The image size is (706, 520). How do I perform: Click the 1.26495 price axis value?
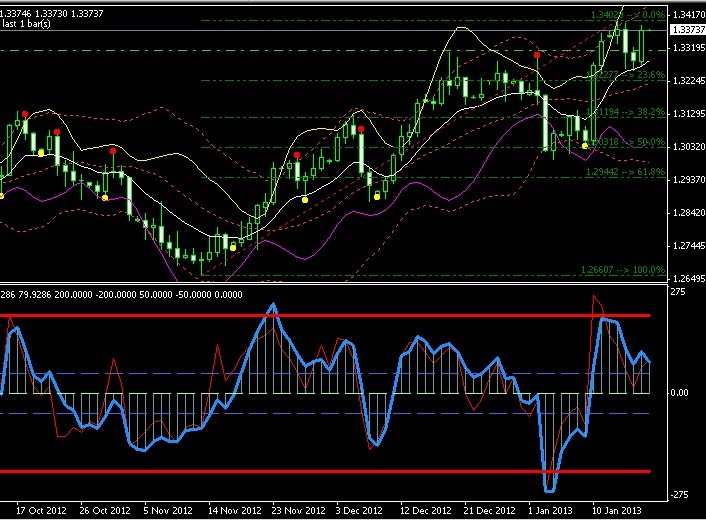689,279
